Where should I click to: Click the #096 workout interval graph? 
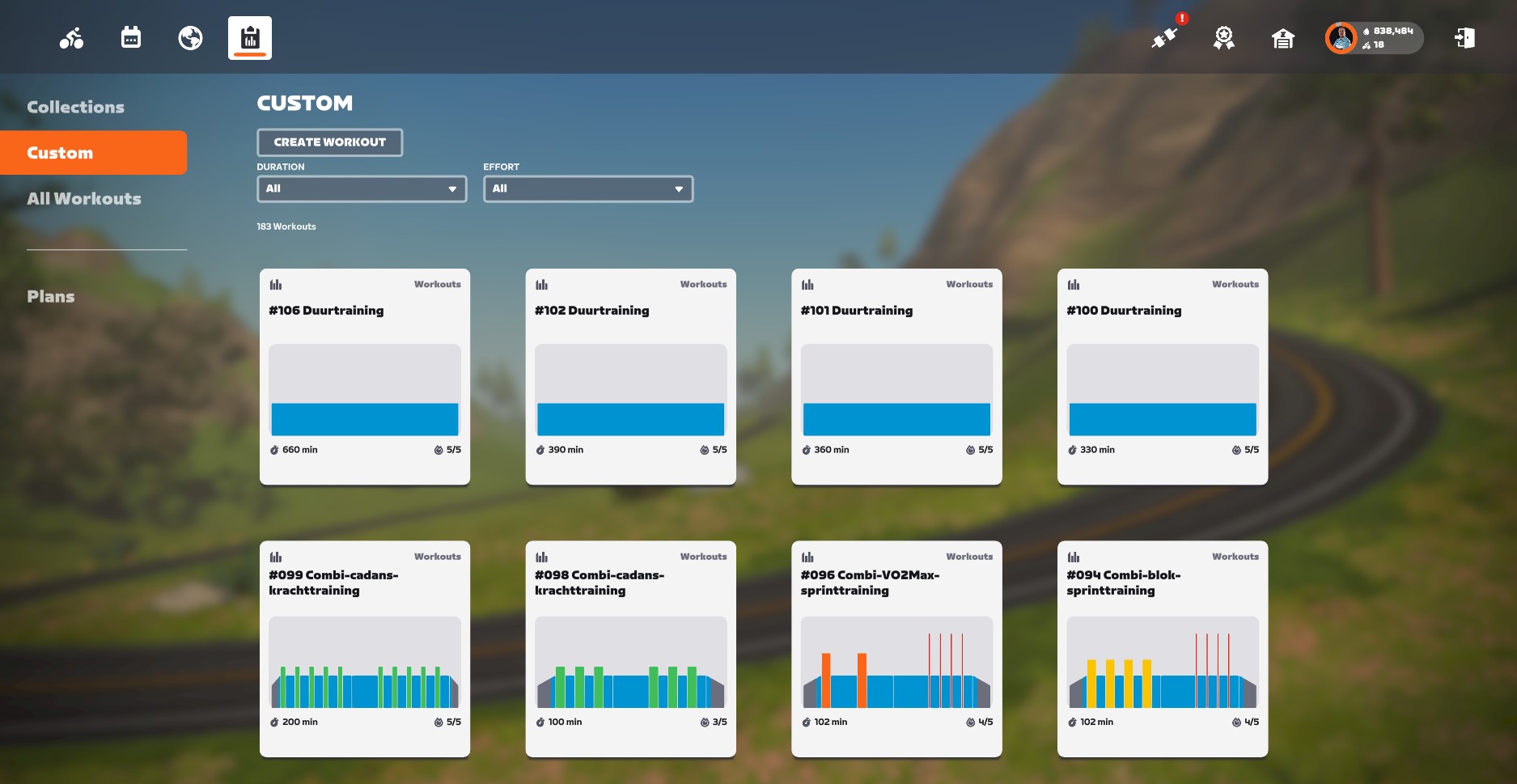[x=896, y=663]
